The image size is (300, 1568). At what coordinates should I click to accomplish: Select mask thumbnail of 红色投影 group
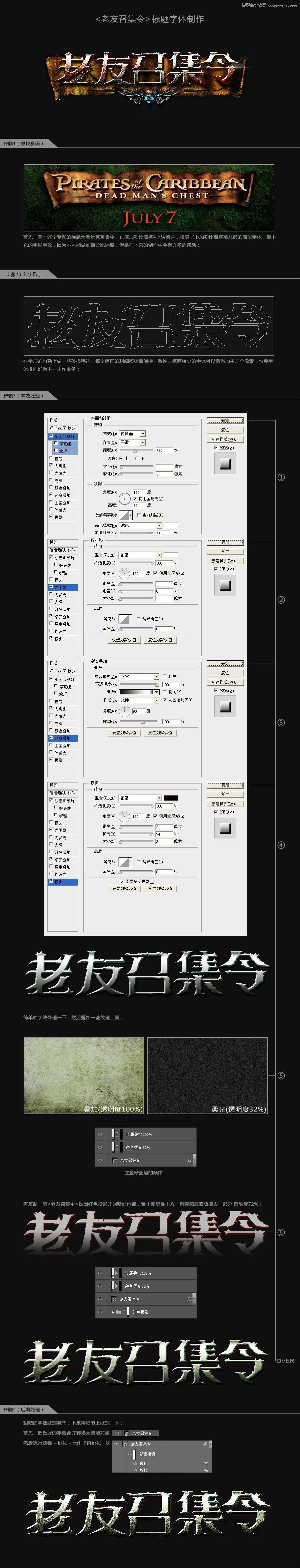pos(128,1312)
